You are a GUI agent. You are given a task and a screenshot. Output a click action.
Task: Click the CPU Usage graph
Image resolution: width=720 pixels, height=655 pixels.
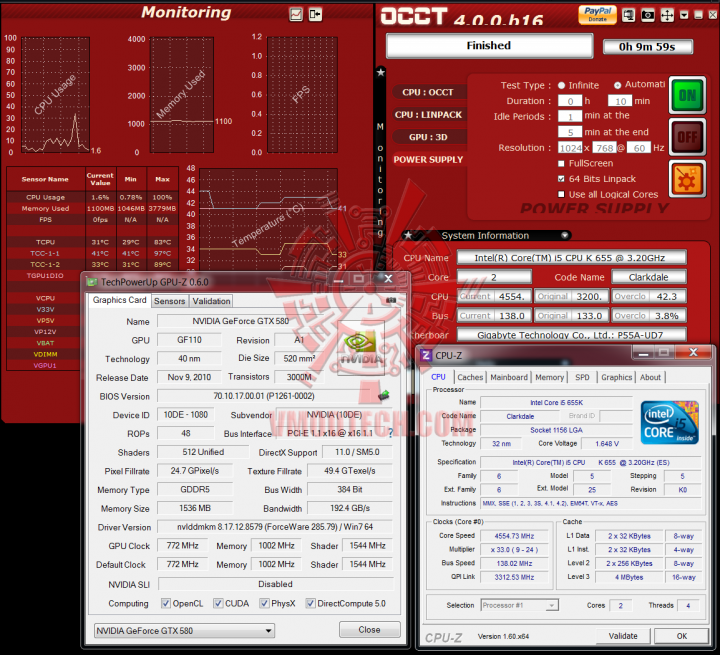(55, 95)
